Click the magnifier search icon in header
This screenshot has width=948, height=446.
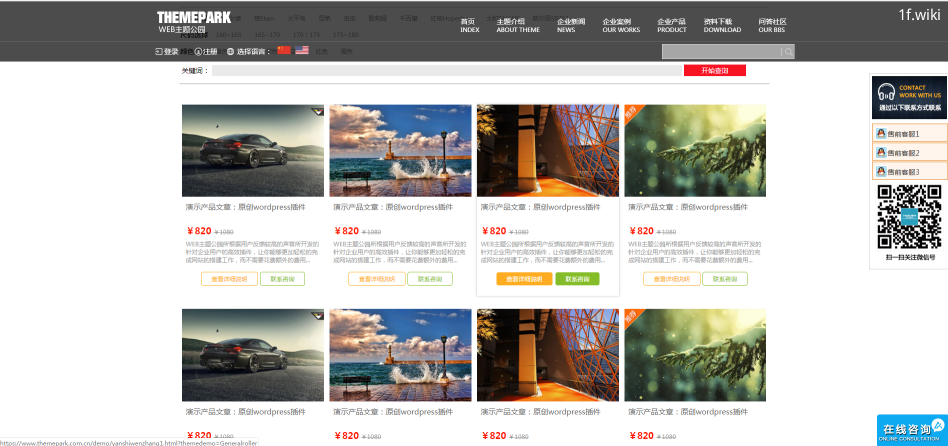click(788, 52)
